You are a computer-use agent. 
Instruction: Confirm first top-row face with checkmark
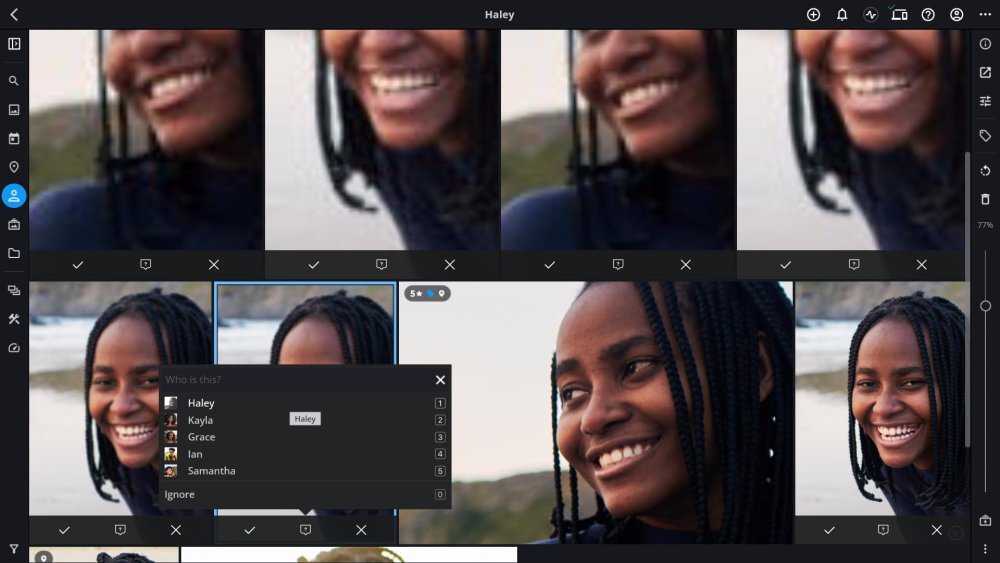pyautogui.click(x=78, y=265)
